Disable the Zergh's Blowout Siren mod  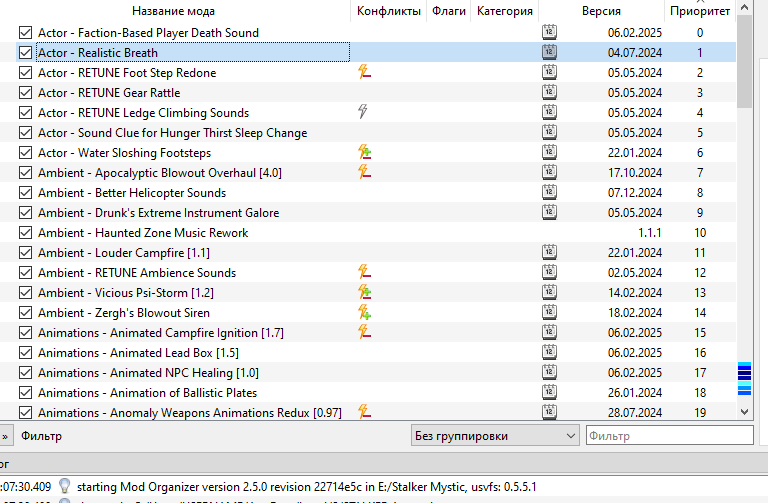point(25,312)
